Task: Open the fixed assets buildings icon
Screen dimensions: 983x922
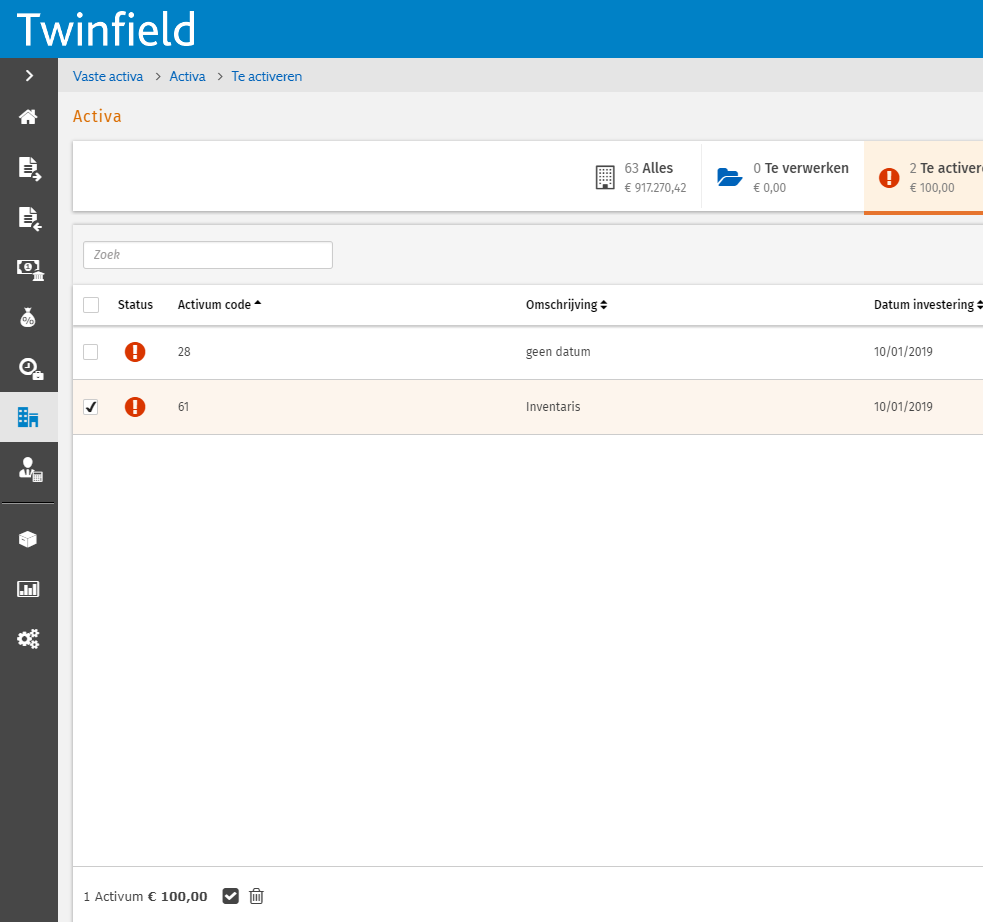Action: click(28, 418)
